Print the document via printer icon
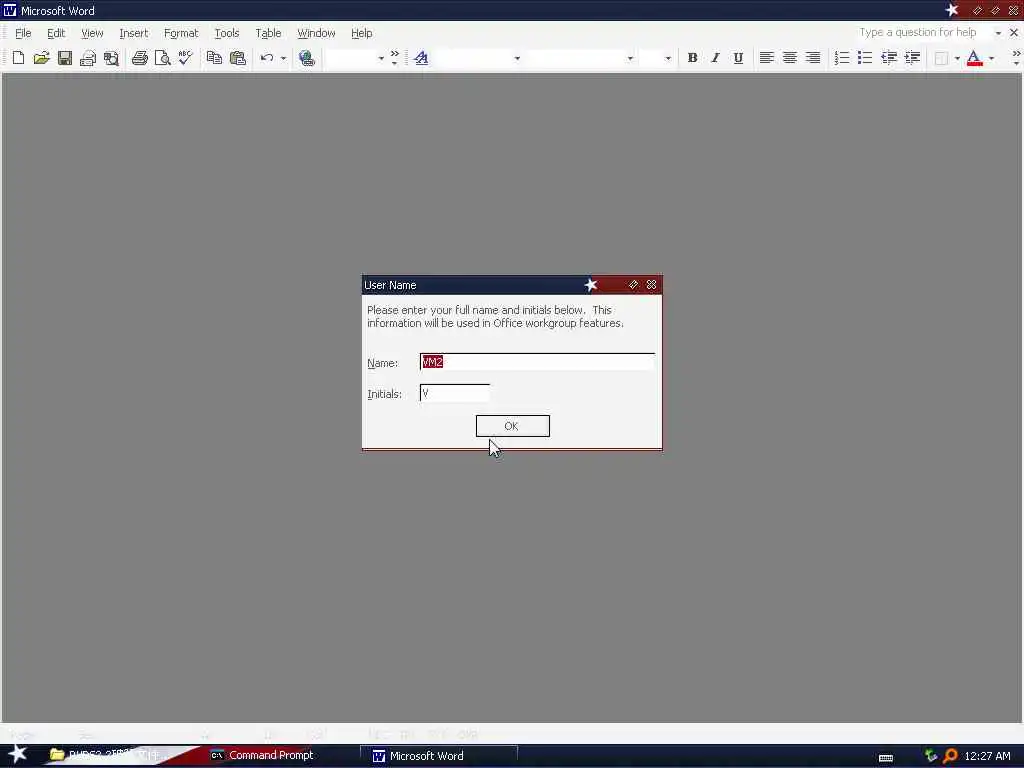 click(x=139, y=58)
